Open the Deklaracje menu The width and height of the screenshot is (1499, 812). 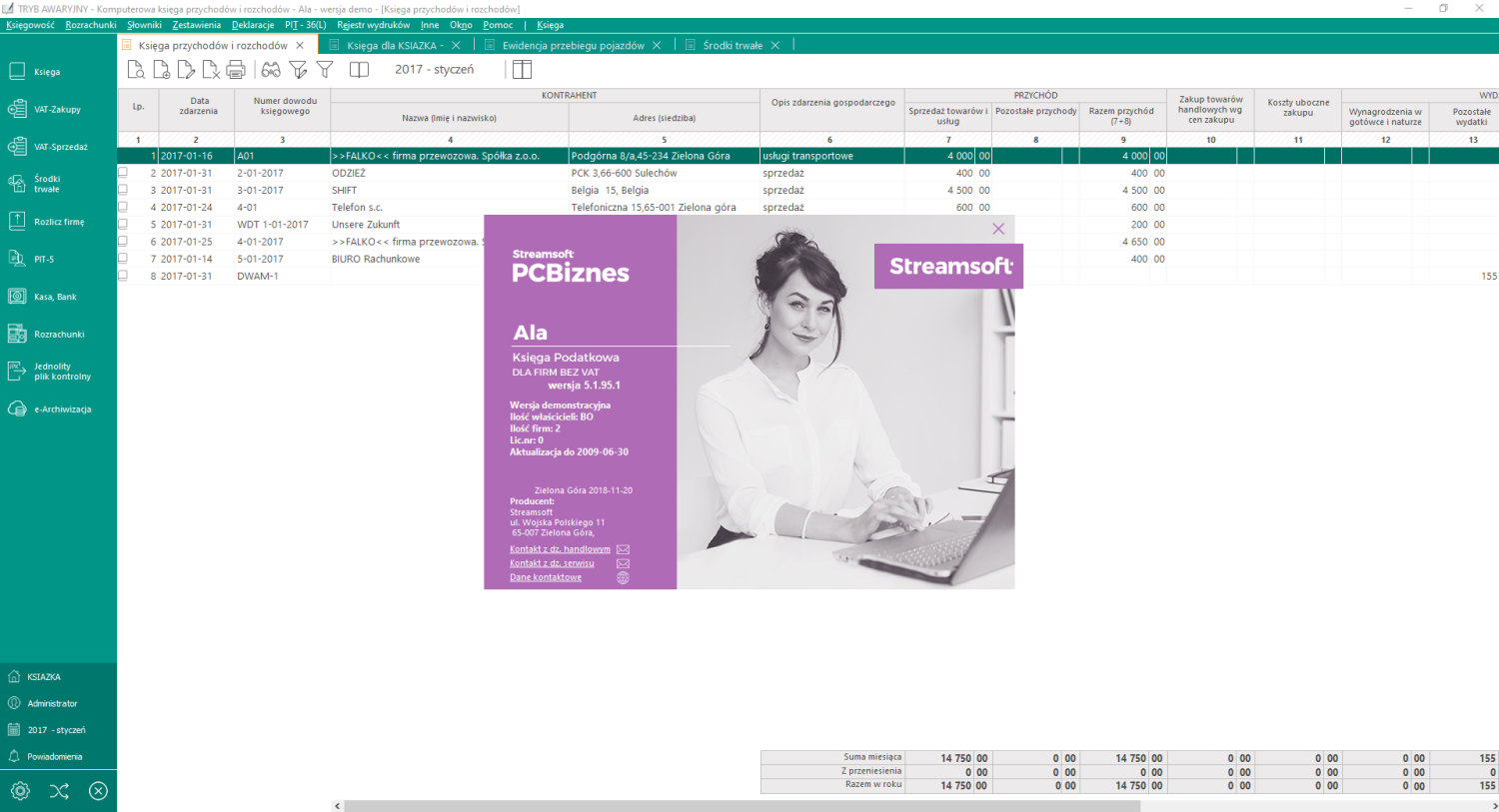click(253, 25)
